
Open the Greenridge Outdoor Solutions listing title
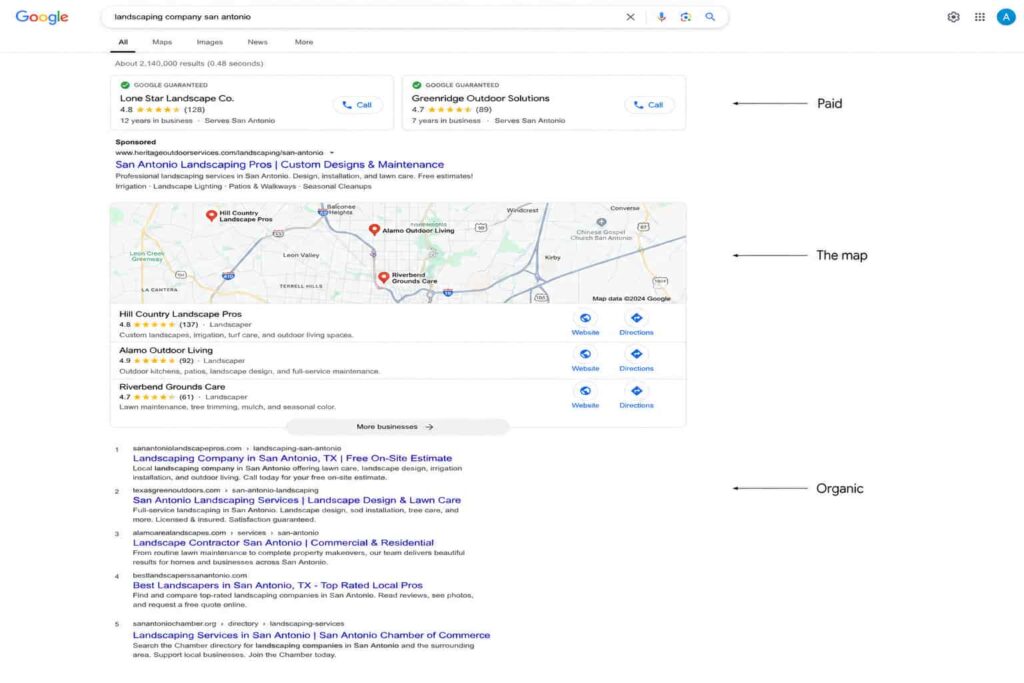click(480, 98)
